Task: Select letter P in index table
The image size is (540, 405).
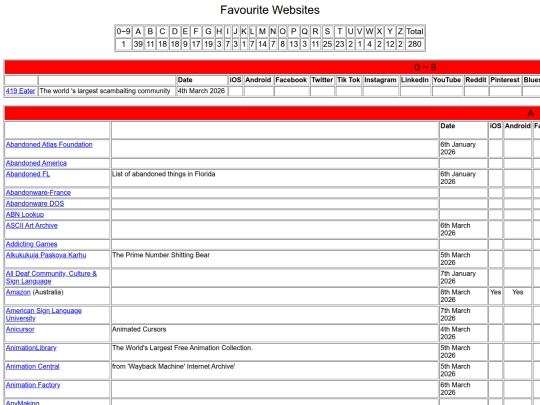Action: tap(293, 32)
